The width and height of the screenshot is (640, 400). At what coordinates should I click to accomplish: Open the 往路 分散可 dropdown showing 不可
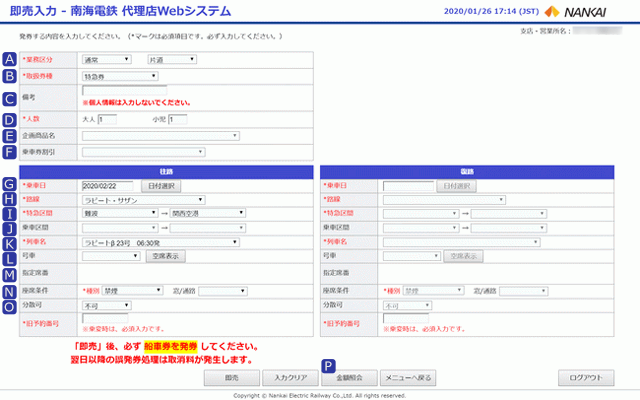107,305
